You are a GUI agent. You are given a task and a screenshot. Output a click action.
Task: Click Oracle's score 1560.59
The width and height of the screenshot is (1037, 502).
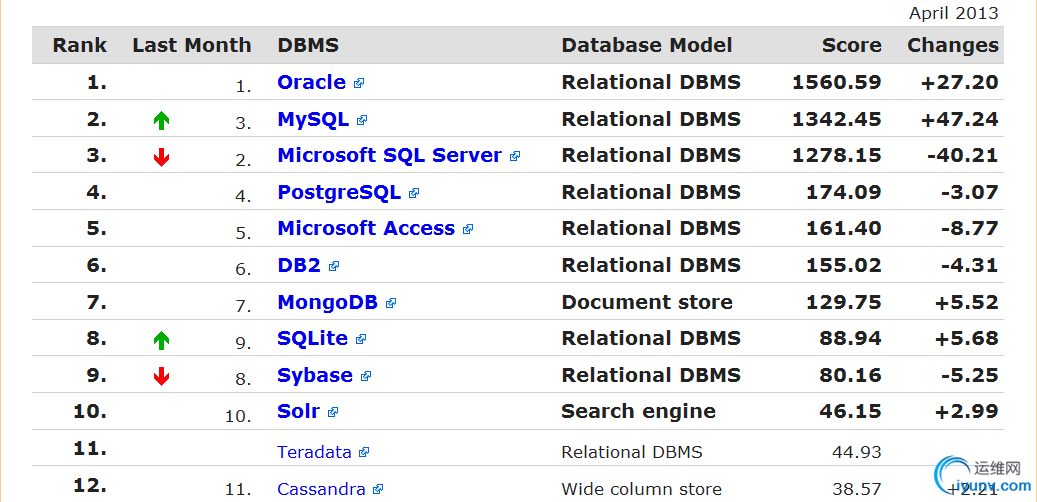[837, 83]
